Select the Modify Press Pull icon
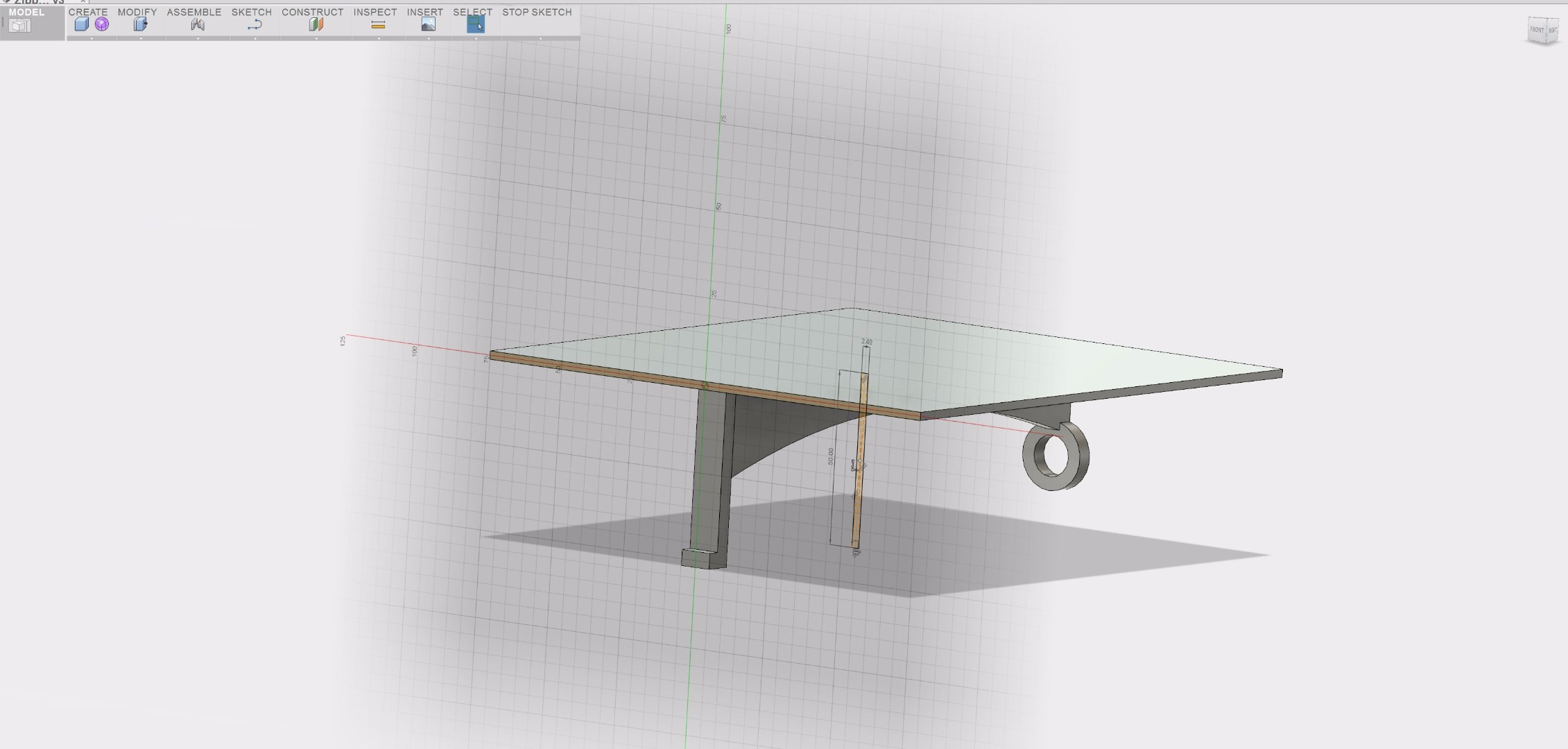 [x=141, y=24]
